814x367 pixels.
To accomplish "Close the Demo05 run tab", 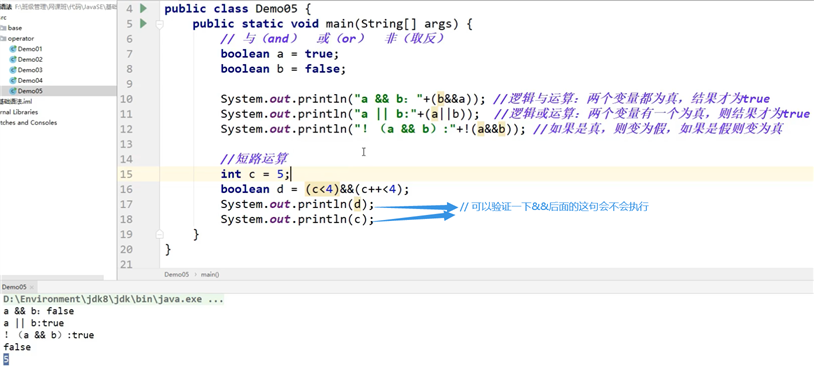I will coord(32,287).
